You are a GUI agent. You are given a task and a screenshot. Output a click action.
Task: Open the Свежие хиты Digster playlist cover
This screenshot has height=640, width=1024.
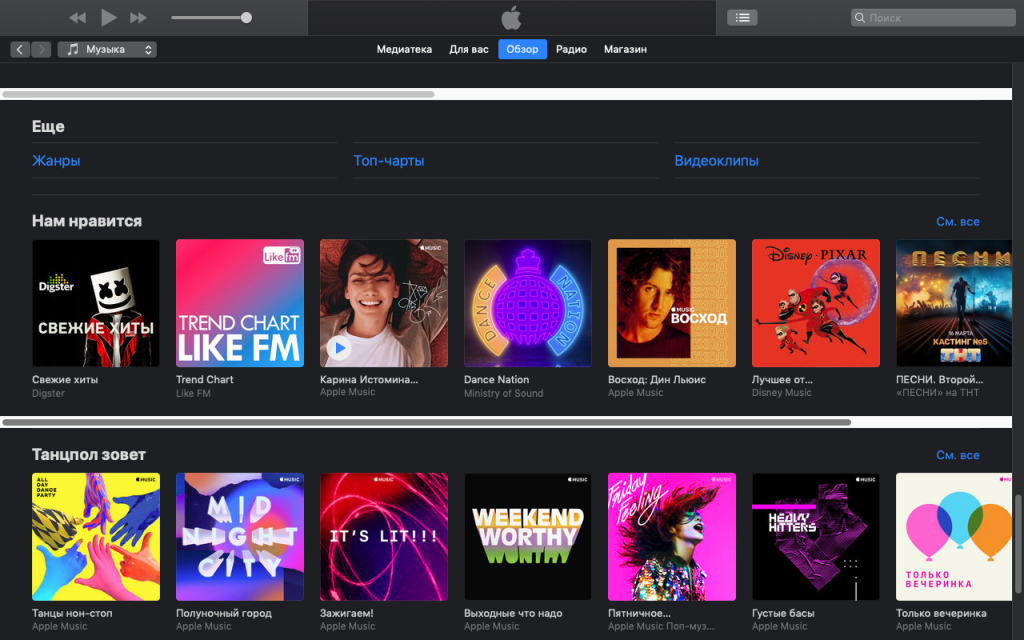[96, 303]
